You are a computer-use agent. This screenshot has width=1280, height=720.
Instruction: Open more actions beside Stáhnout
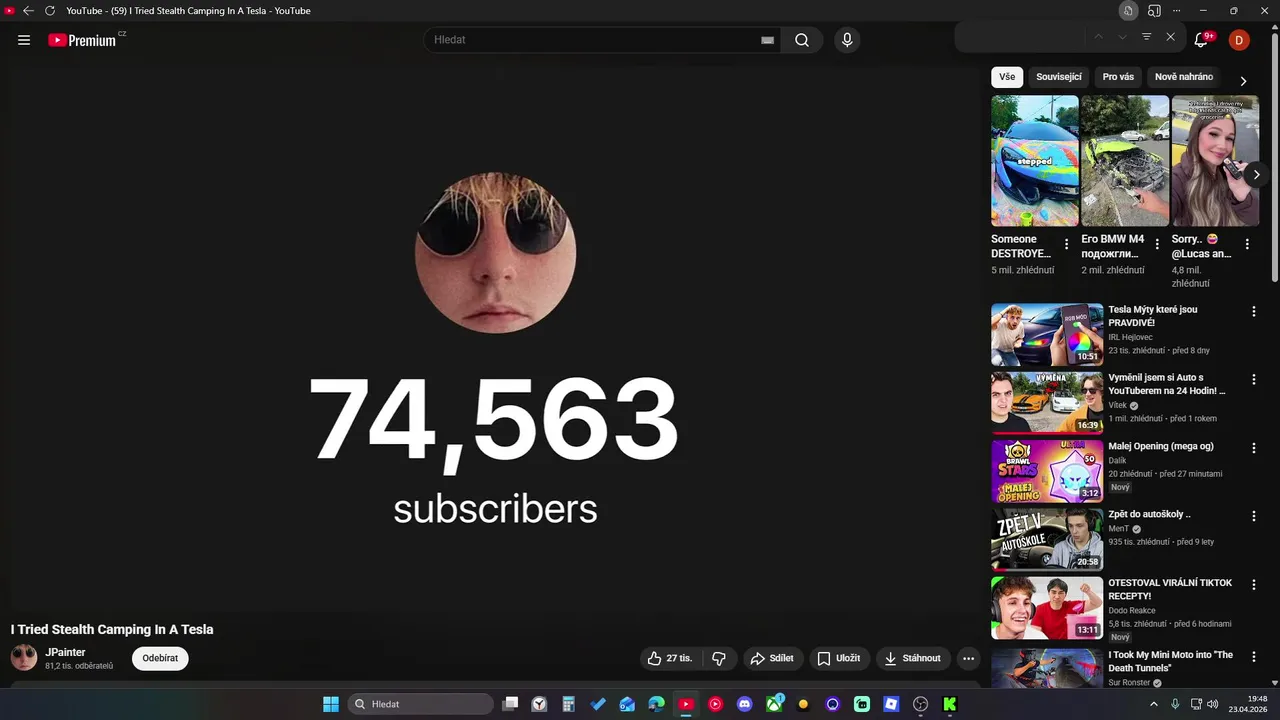(x=968, y=658)
